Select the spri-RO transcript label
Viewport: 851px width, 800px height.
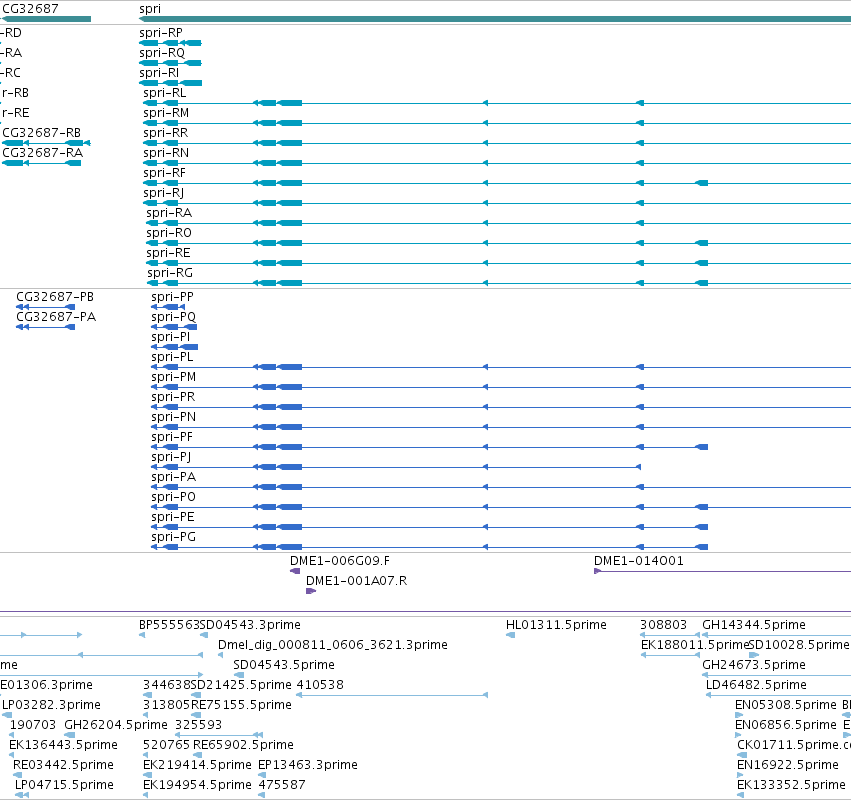[169, 233]
